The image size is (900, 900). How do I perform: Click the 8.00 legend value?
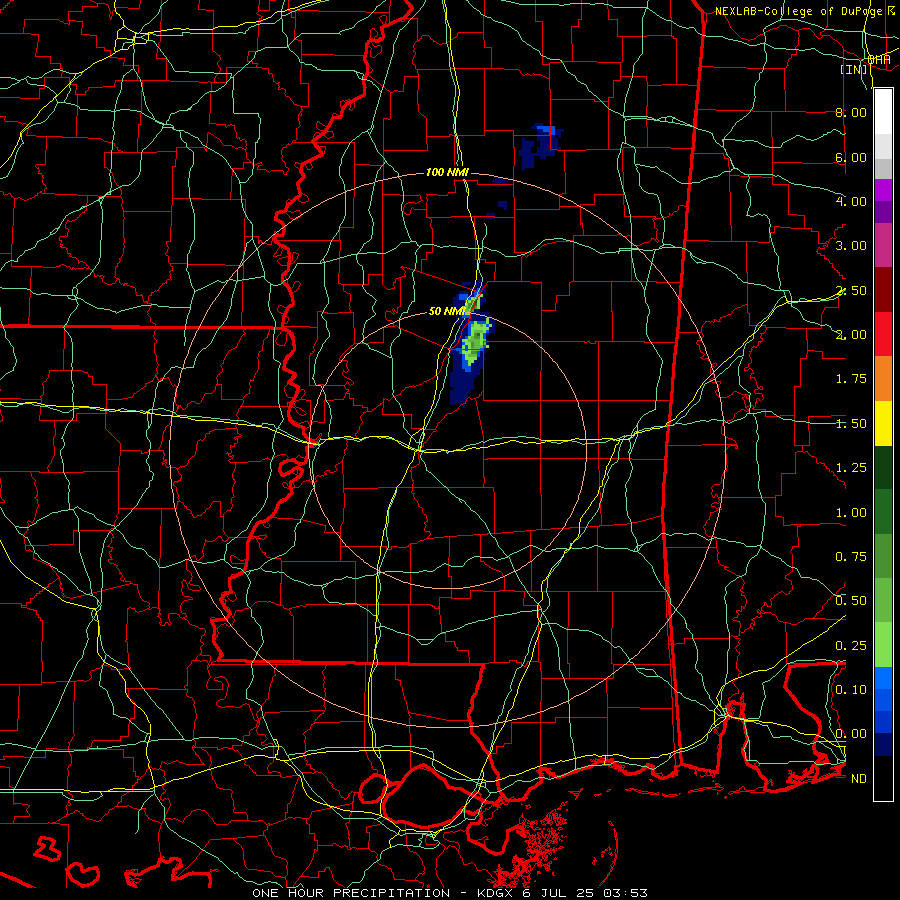[851, 112]
